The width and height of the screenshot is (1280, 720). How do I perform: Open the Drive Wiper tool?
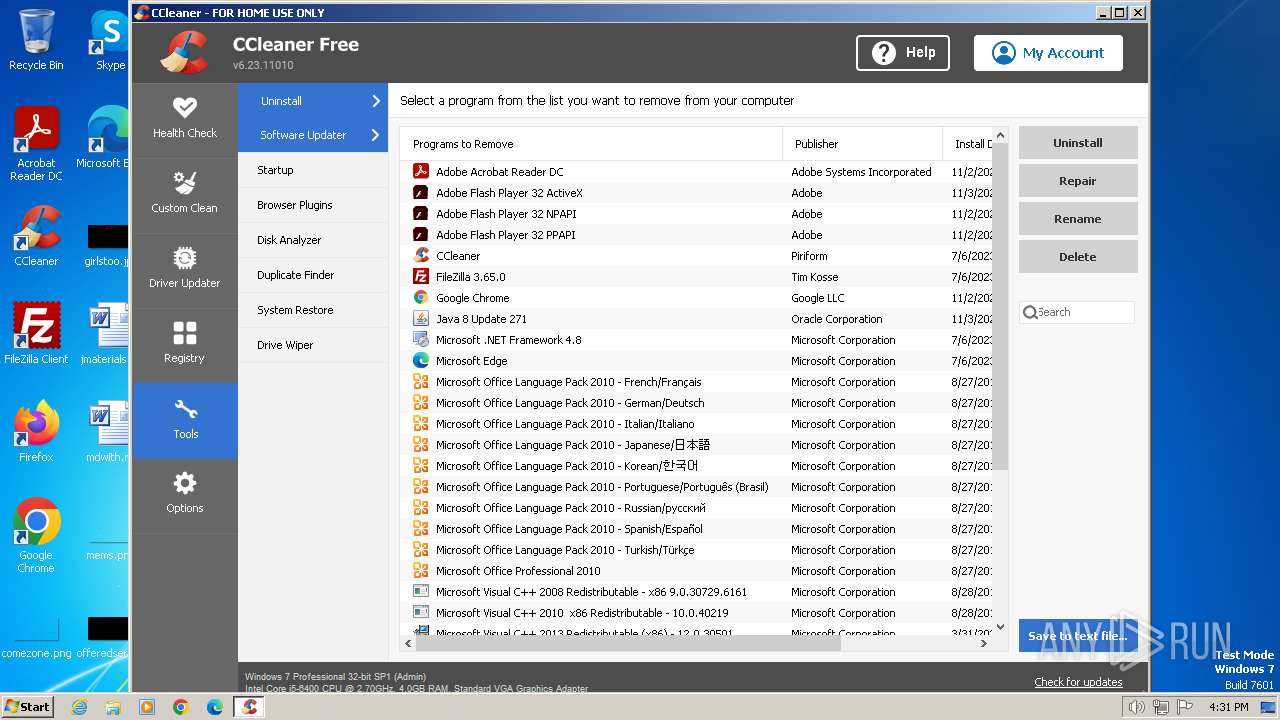[313, 345]
